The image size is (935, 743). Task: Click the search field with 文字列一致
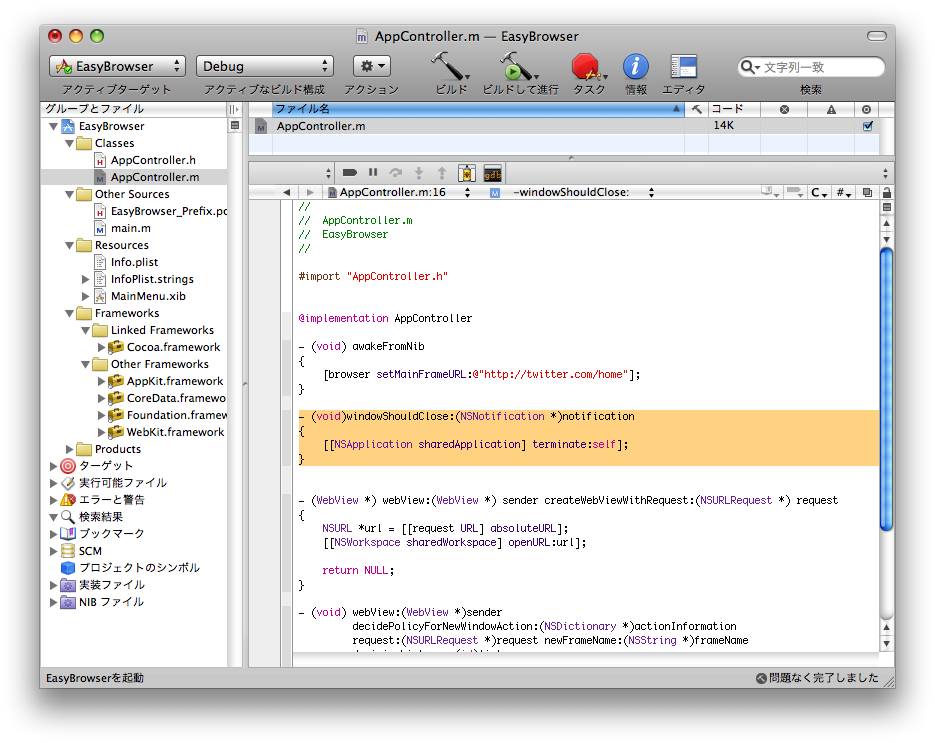(x=811, y=67)
